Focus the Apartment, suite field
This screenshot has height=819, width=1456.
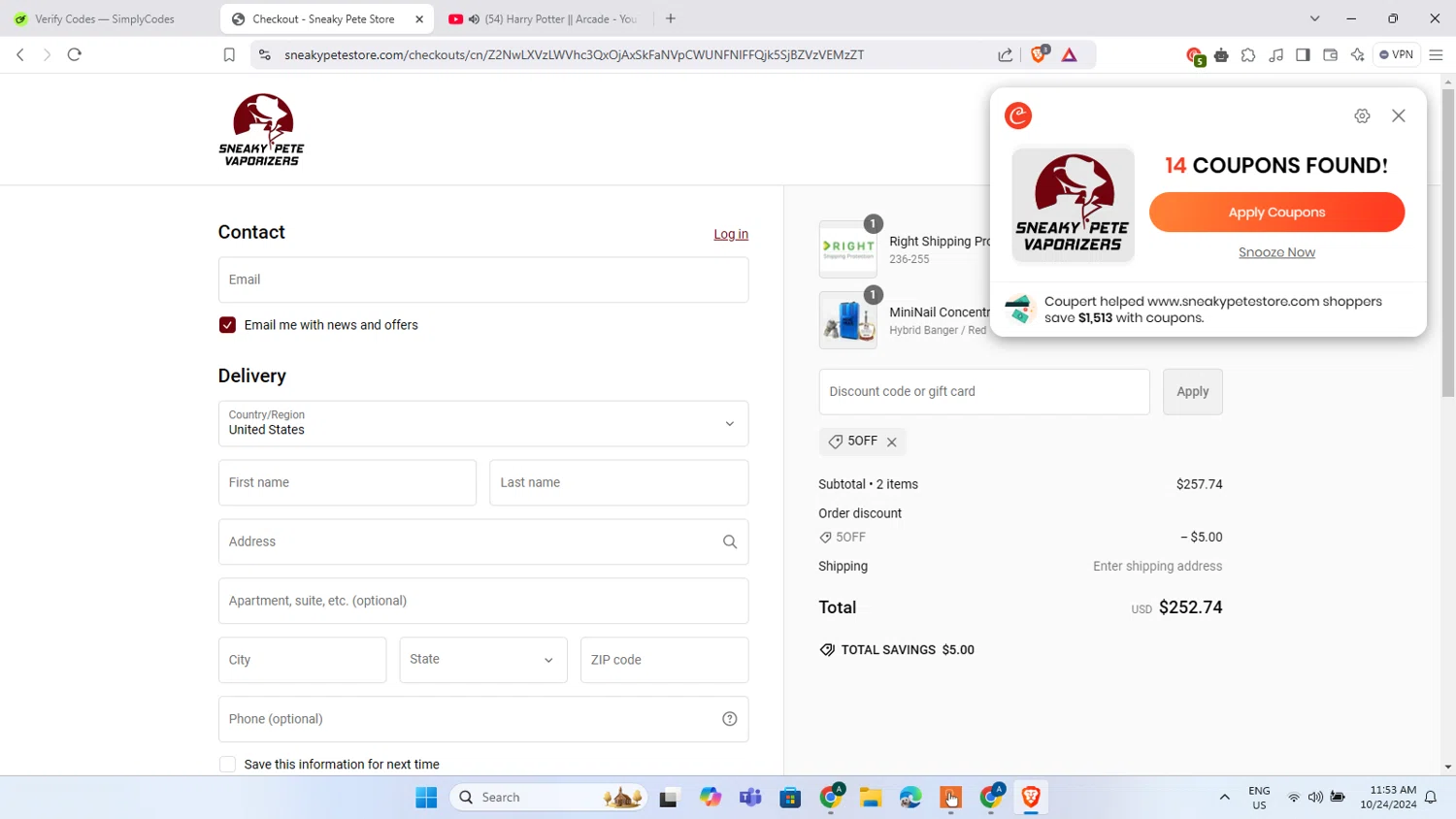click(x=483, y=601)
